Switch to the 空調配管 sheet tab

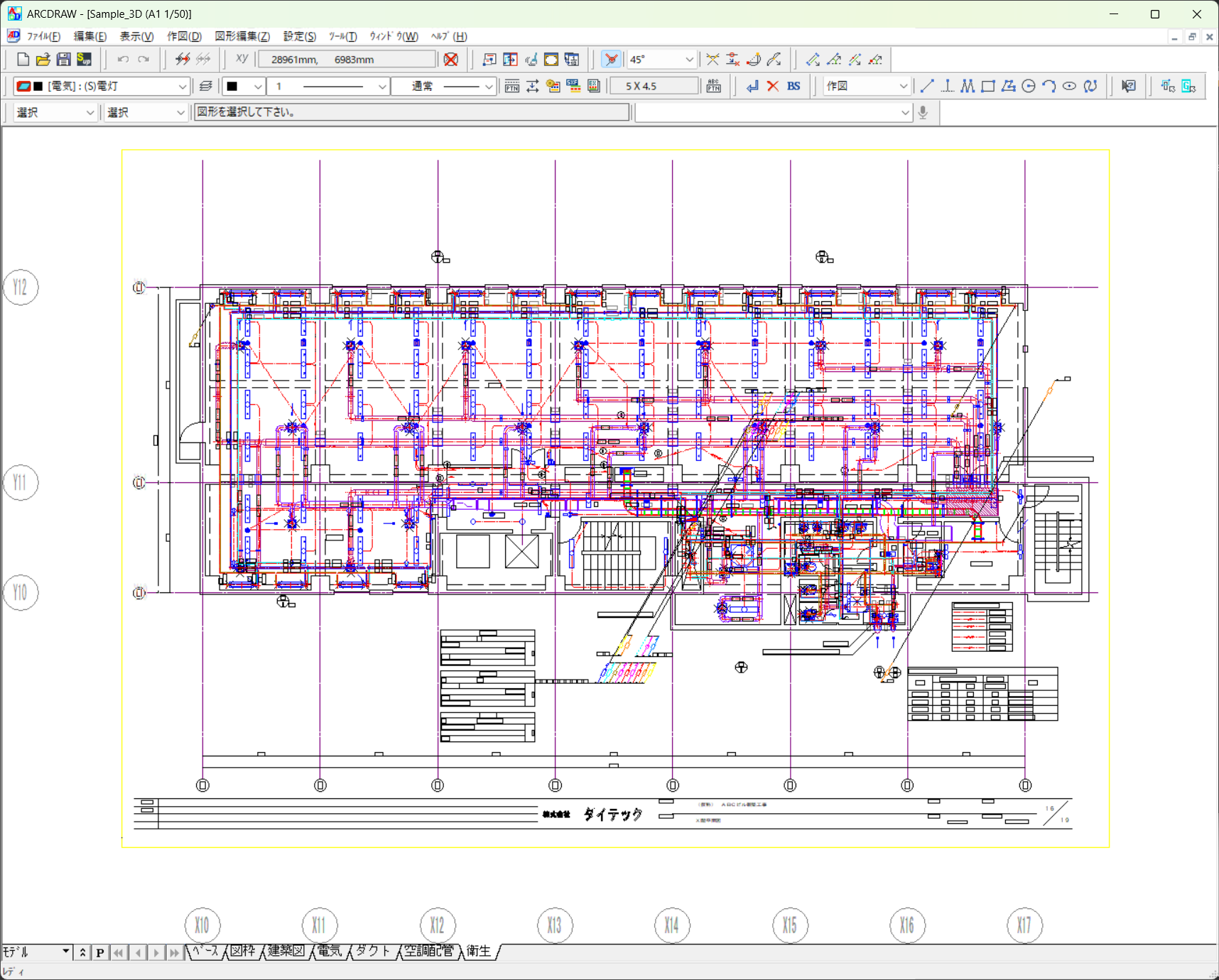click(x=428, y=951)
